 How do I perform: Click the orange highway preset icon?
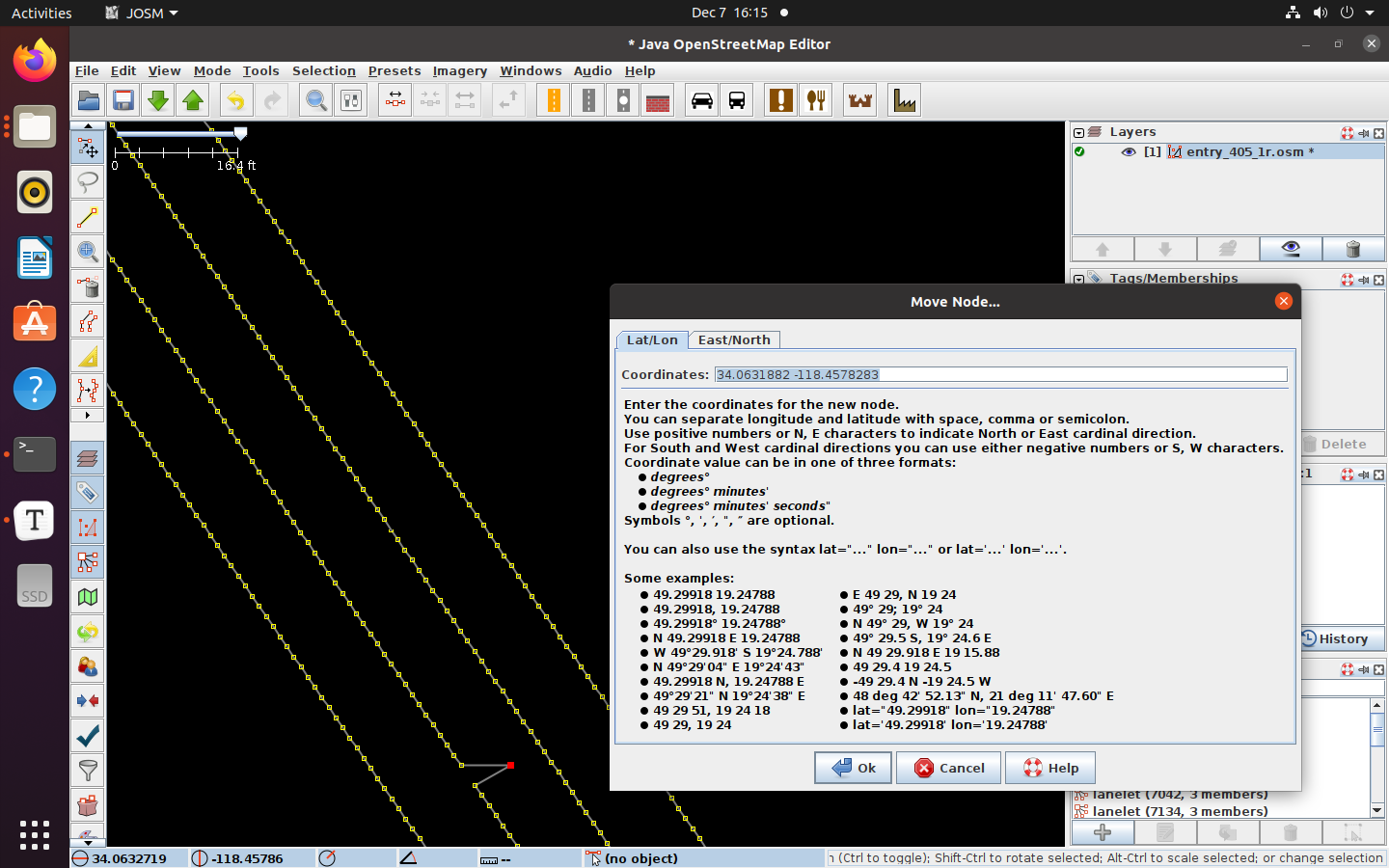tap(554, 100)
